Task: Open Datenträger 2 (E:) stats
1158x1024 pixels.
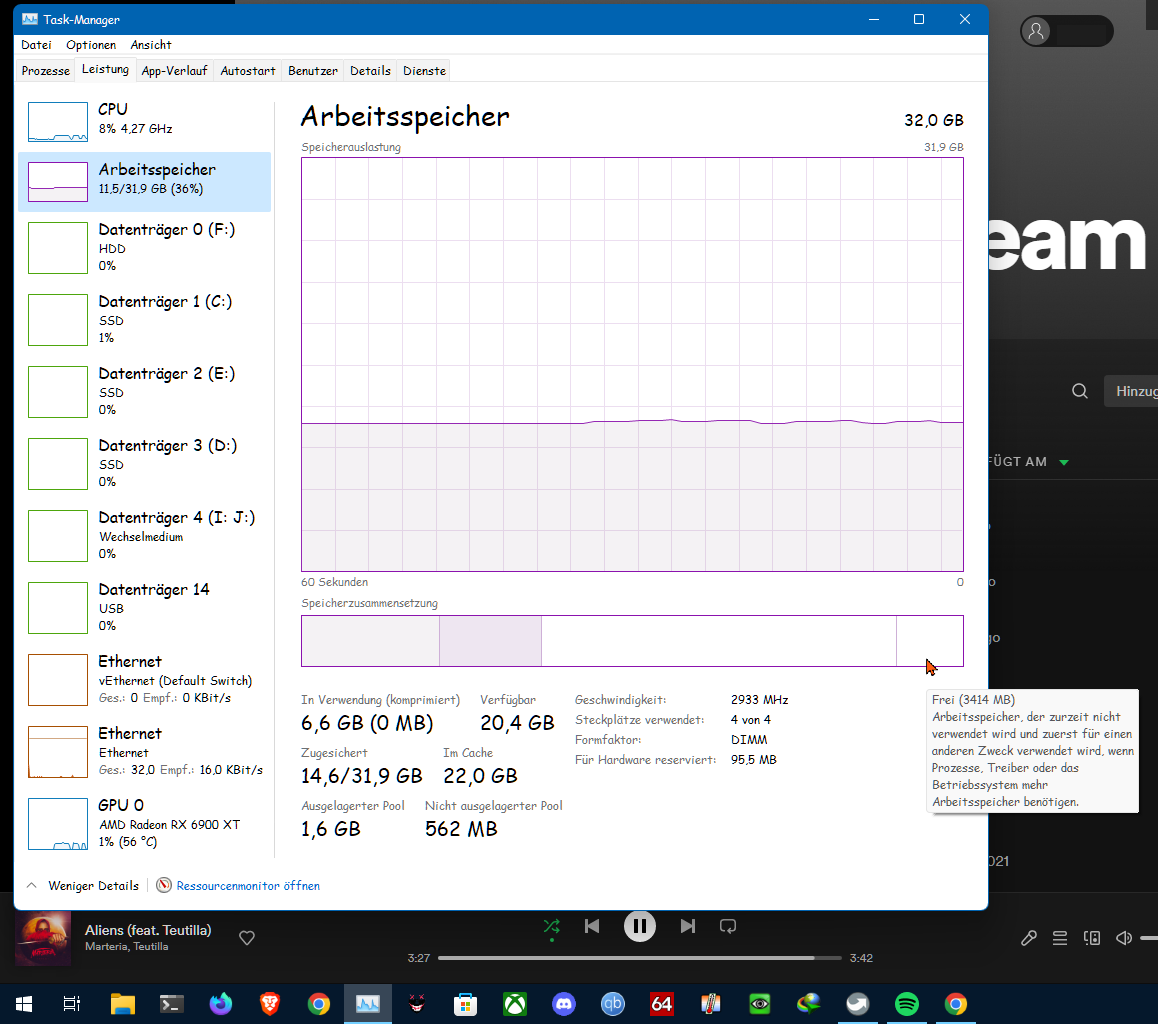Action: click(145, 391)
